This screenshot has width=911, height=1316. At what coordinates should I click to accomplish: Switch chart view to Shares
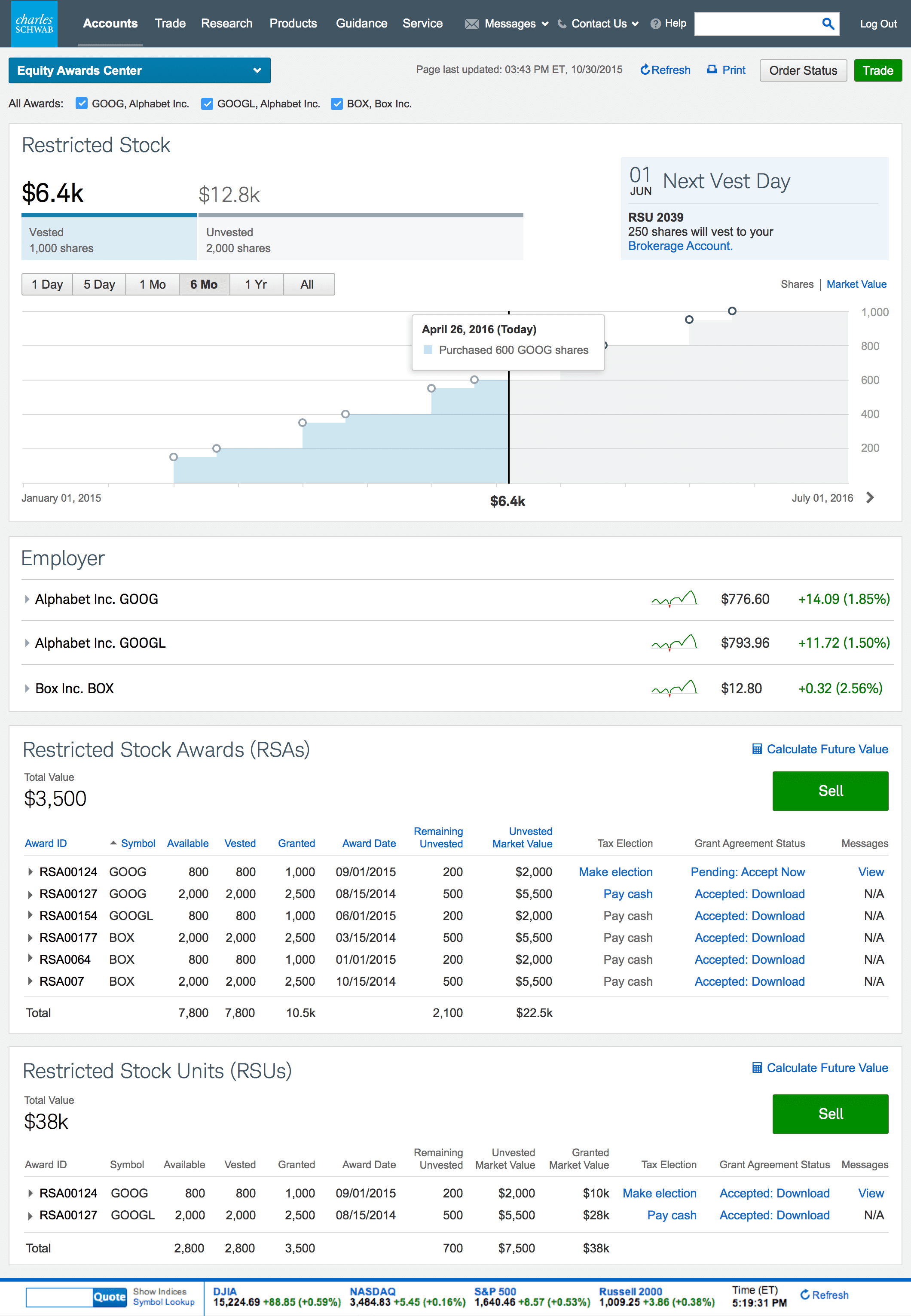click(797, 284)
